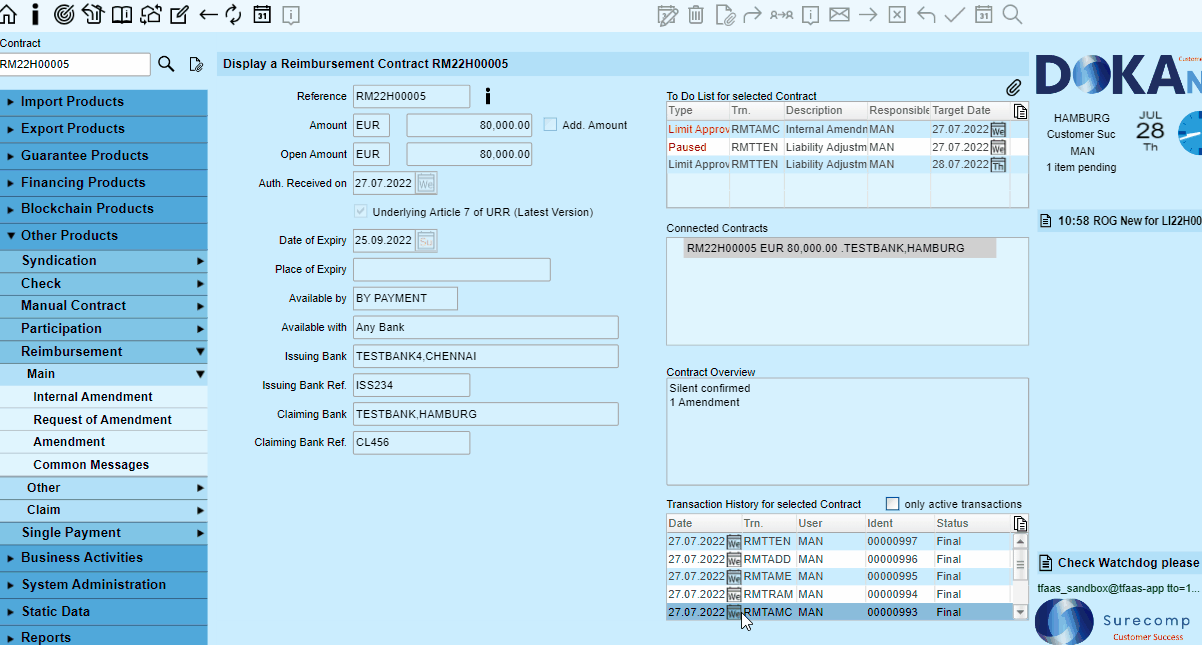Image resolution: width=1202 pixels, height=645 pixels.
Task: Expand the Syndication submenu
Action: coord(104,261)
